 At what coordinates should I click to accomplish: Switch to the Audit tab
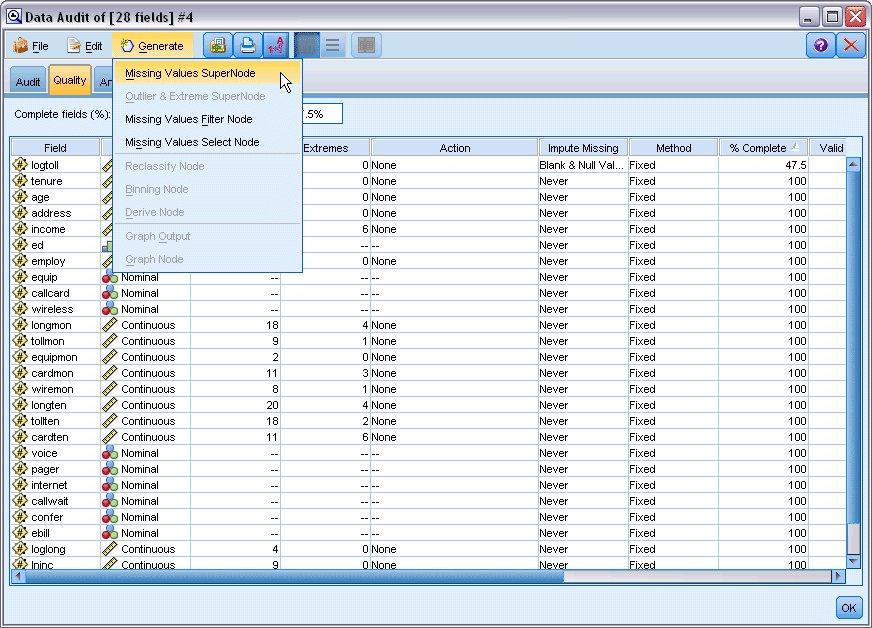click(28, 82)
